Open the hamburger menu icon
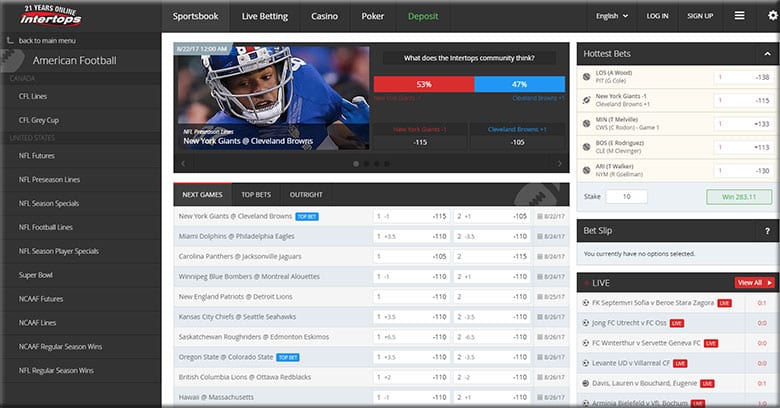Image resolution: width=780 pixels, height=408 pixels. tap(740, 16)
